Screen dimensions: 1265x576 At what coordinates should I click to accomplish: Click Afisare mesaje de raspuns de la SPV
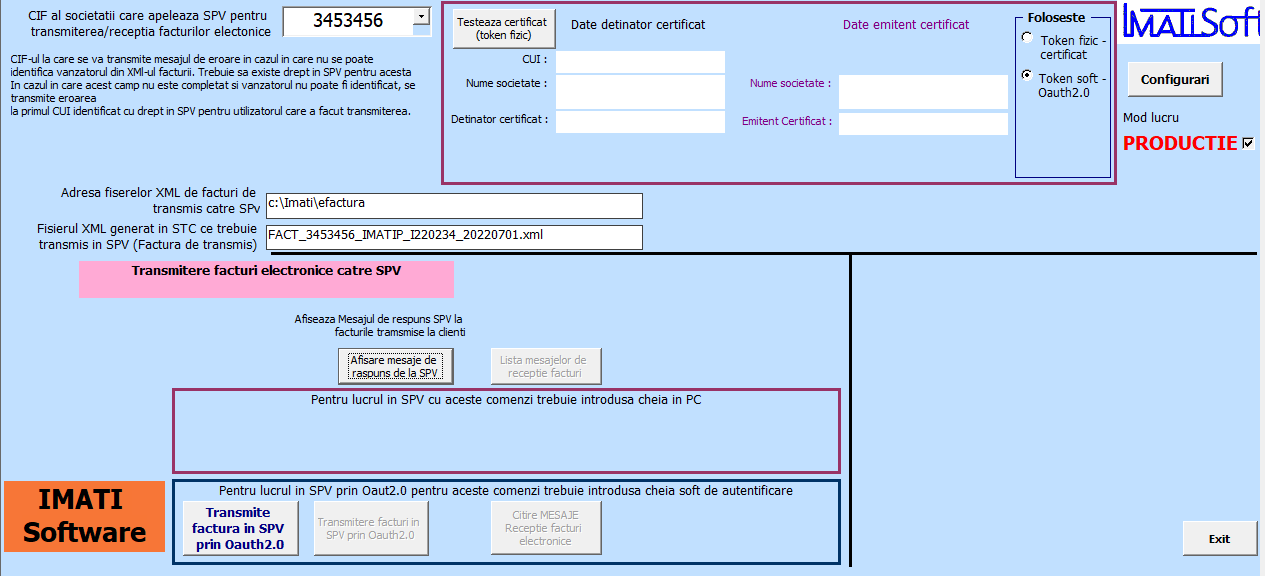coord(395,366)
